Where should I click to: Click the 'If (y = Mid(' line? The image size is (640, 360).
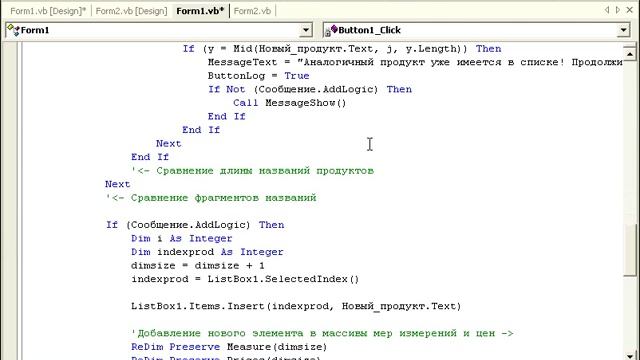[x=342, y=49]
